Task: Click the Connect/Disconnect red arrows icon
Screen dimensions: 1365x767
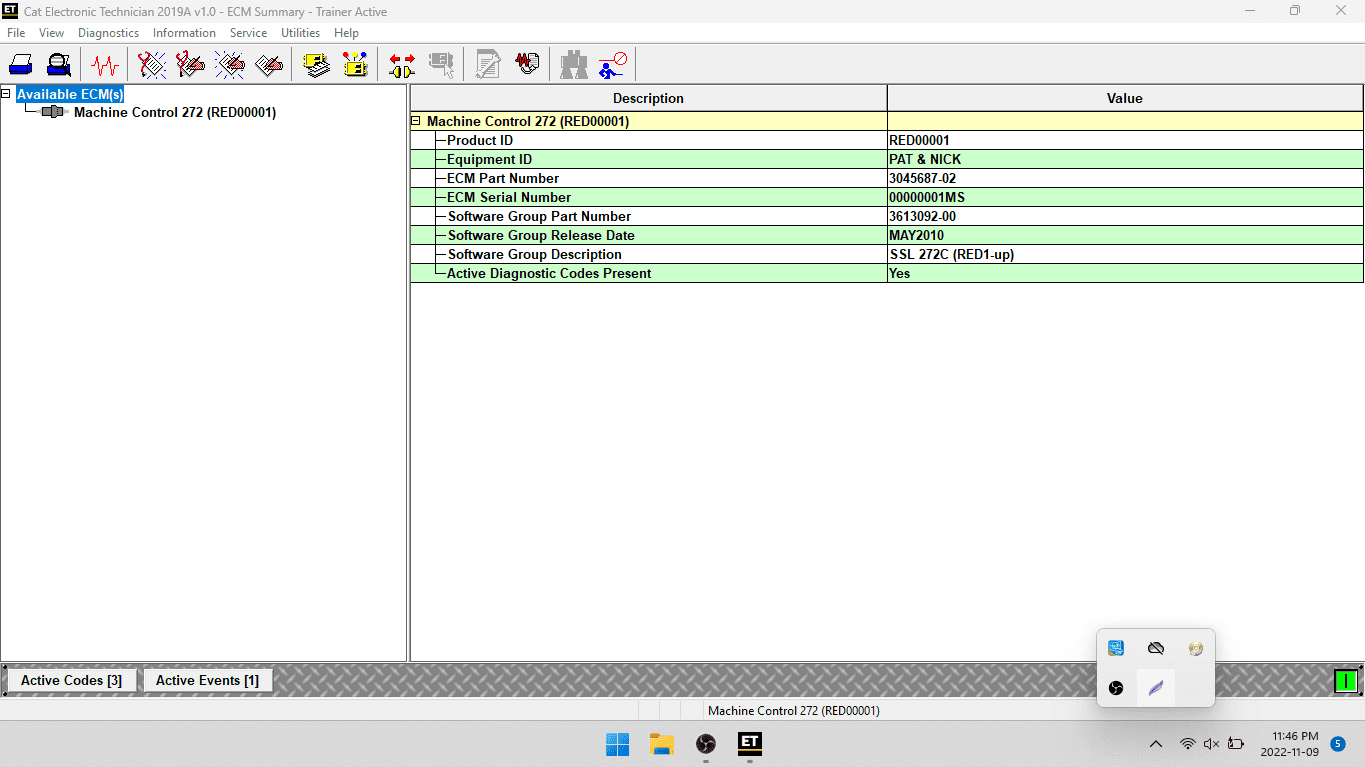Action: [x=402, y=65]
